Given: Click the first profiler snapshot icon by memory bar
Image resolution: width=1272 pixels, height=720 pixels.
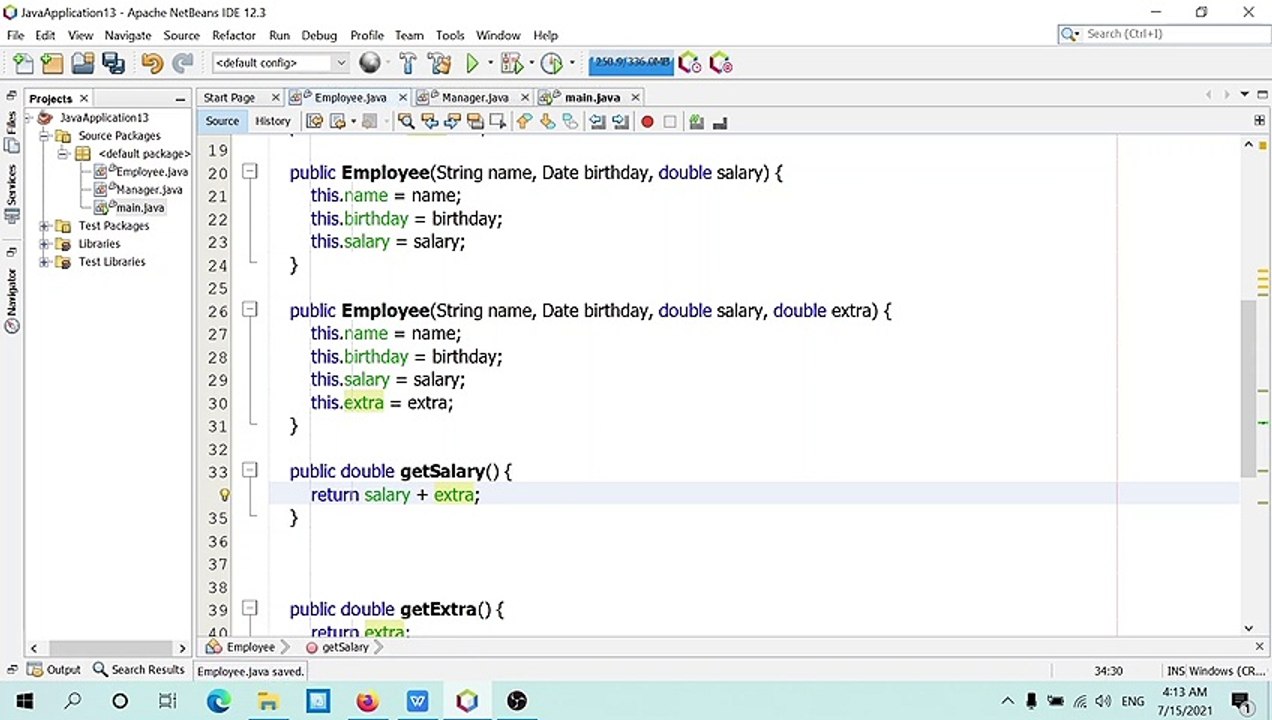Looking at the screenshot, I should click(x=689, y=63).
